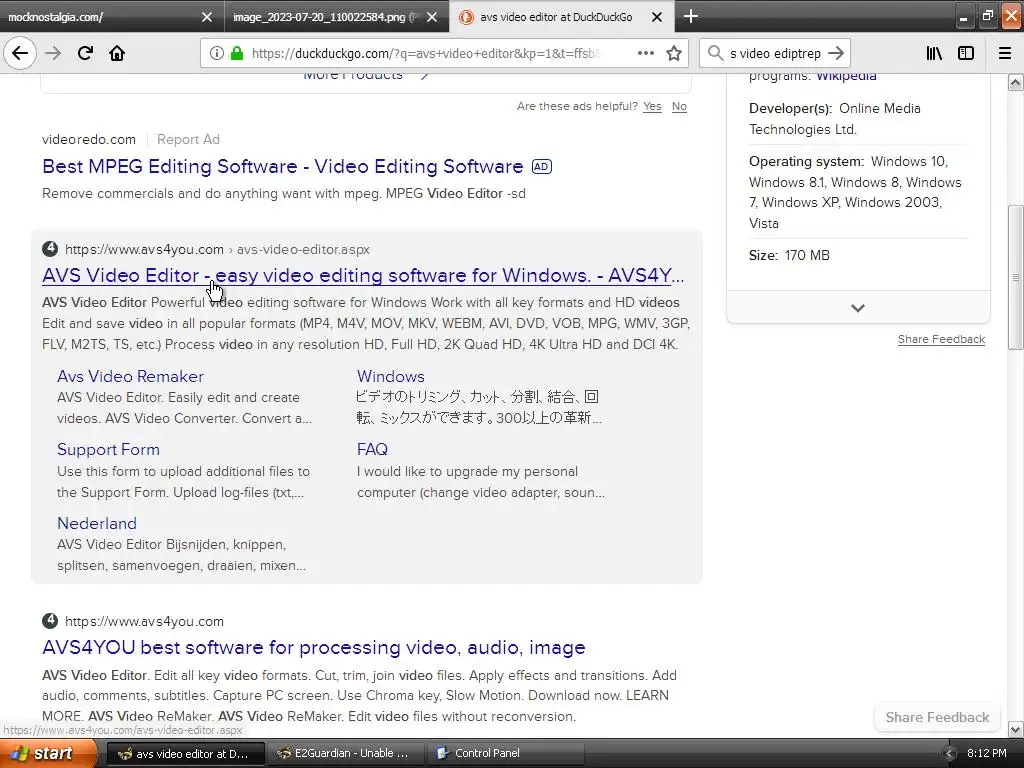Viewport: 1024px width, 768px height.
Task: Follow the Wikipedia link in info panel
Action: [x=846, y=76]
